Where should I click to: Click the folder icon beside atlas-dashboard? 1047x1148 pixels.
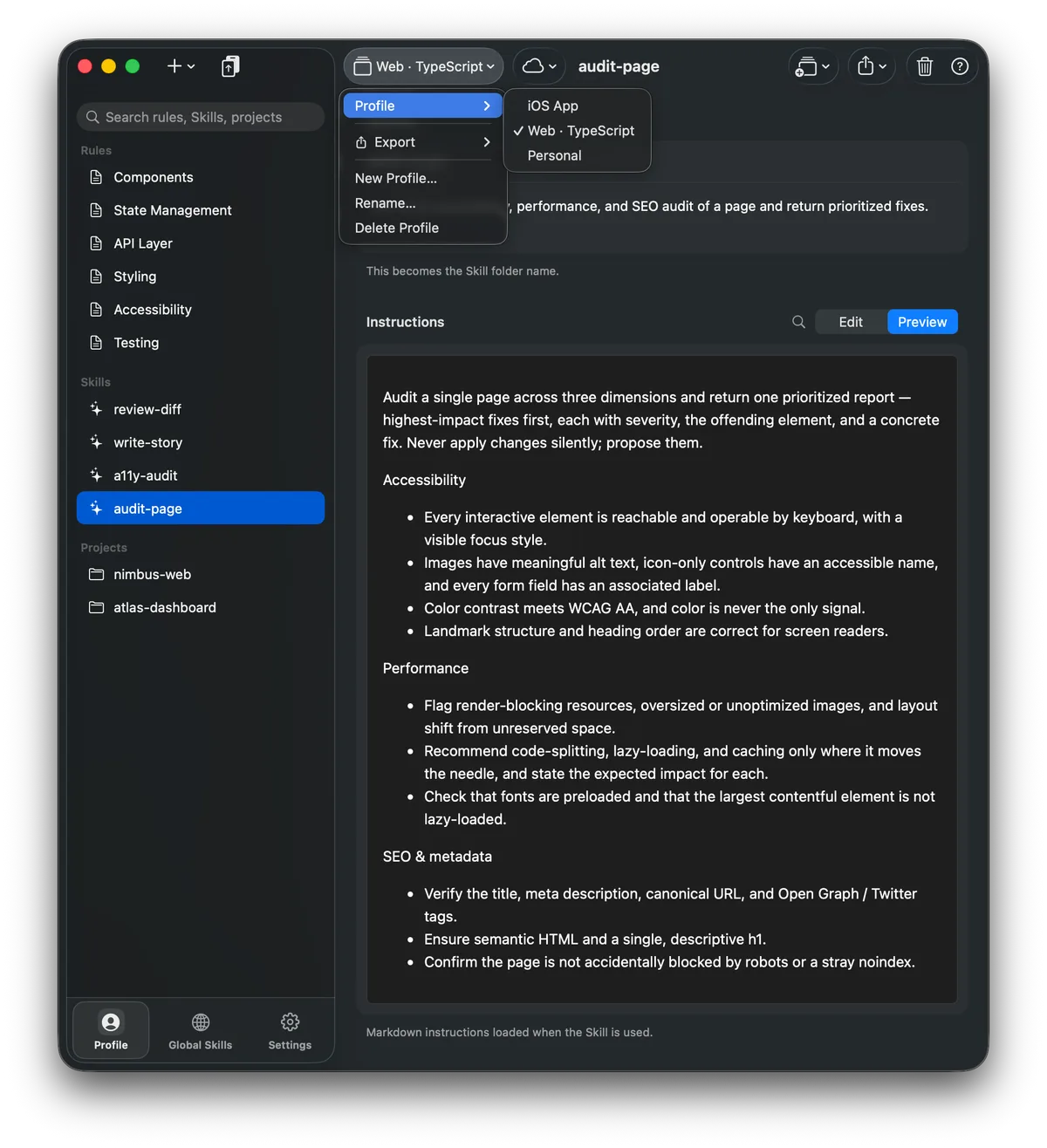click(x=96, y=607)
